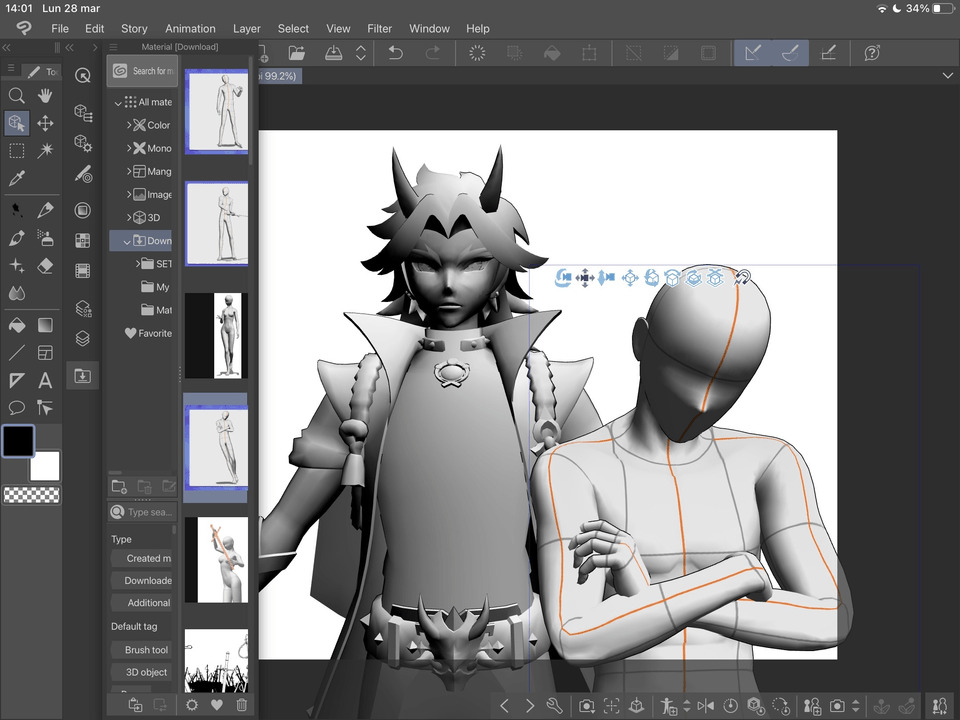Toggle Snap to Ruler in command bar
The image size is (960, 720).
(753, 53)
